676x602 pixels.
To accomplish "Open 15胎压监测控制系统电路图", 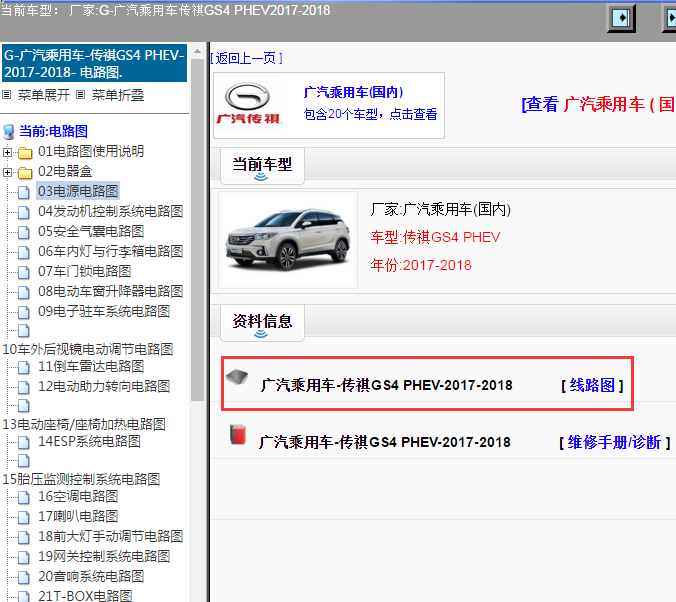I will pos(81,479).
